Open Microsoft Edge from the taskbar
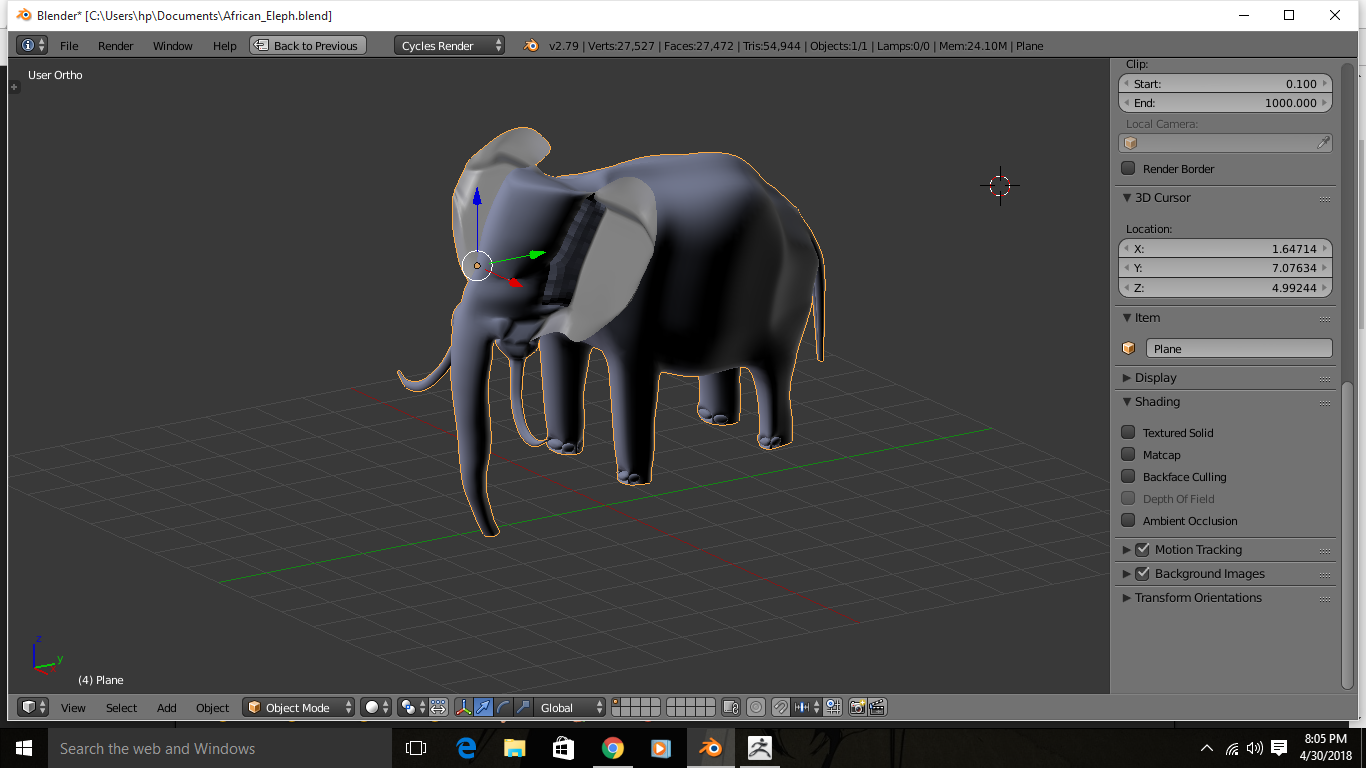Viewport: 1366px width, 768px height. tap(466, 748)
